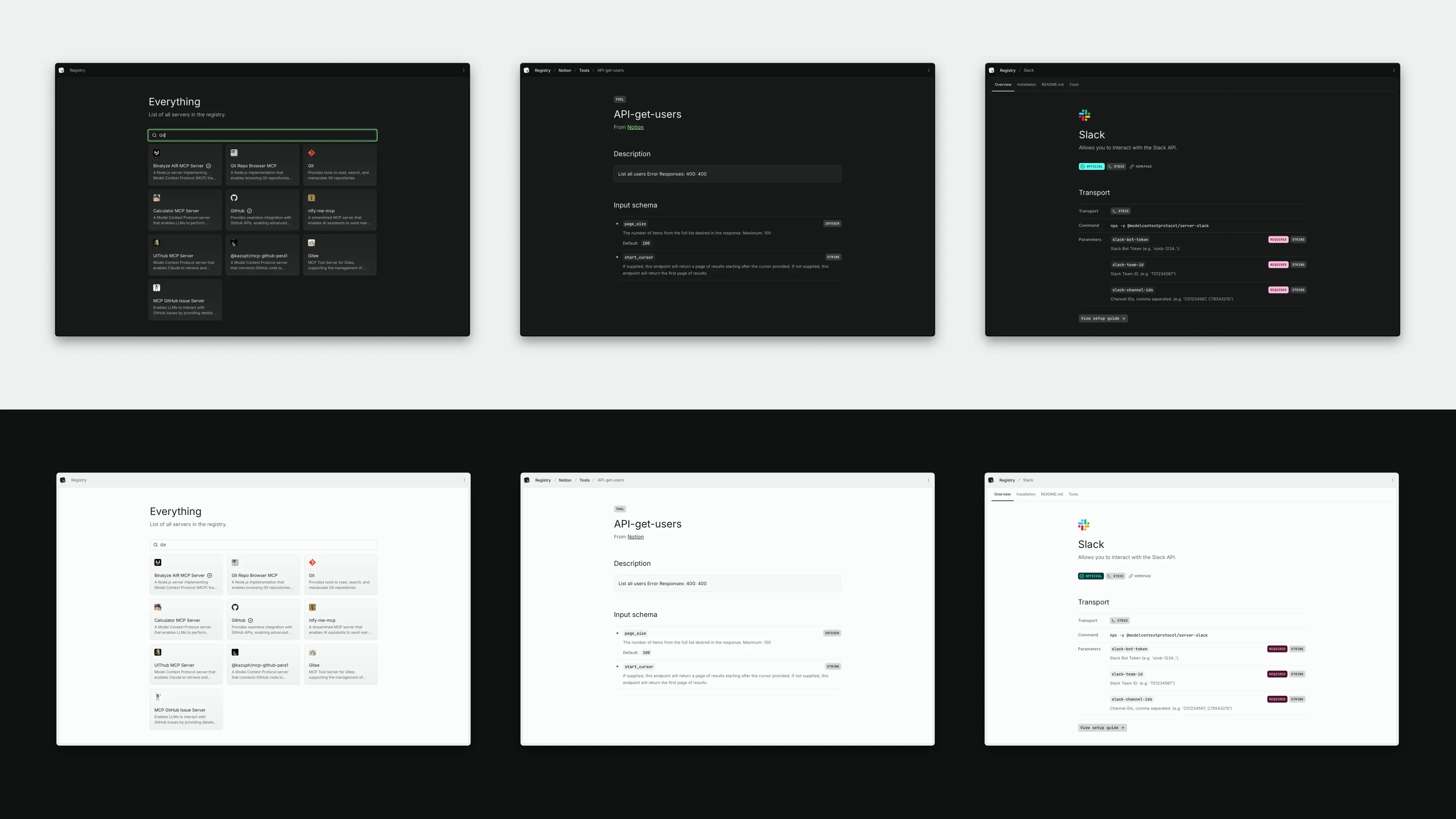Screen dimensions: 1456x819
Task: Follow the Notion link under the light-theme API-get-users heading
Action: (635, 537)
